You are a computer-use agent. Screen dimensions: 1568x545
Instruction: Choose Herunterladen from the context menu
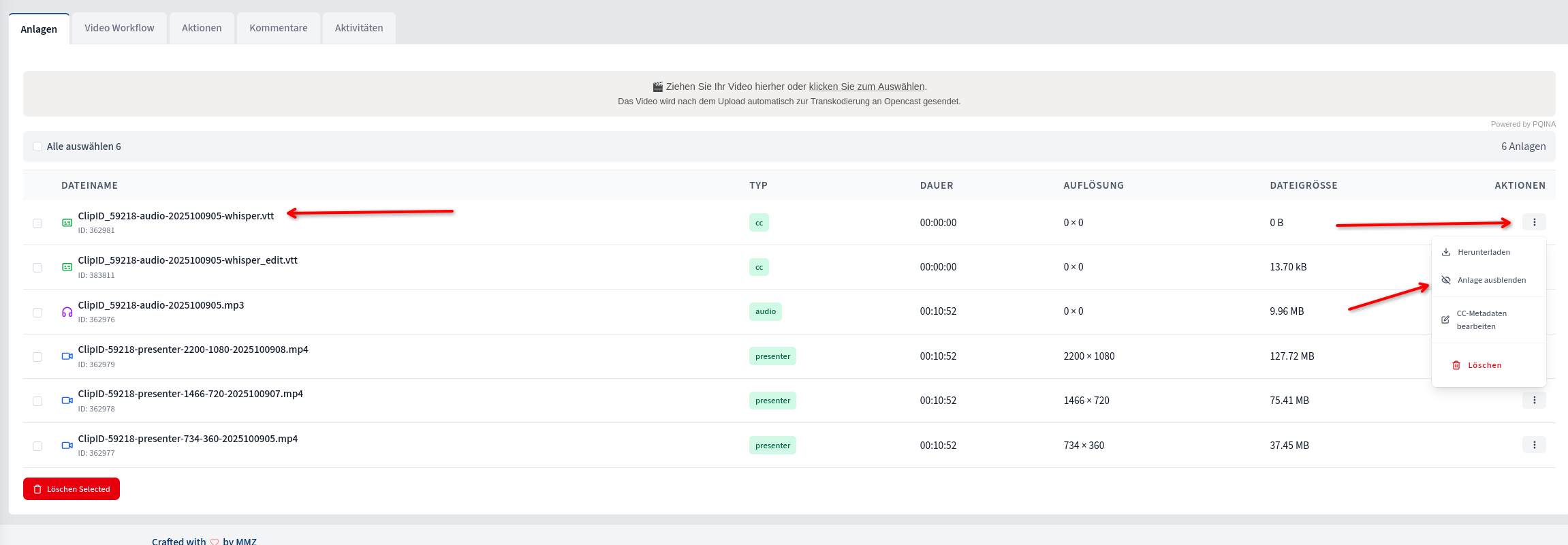[x=1484, y=252]
